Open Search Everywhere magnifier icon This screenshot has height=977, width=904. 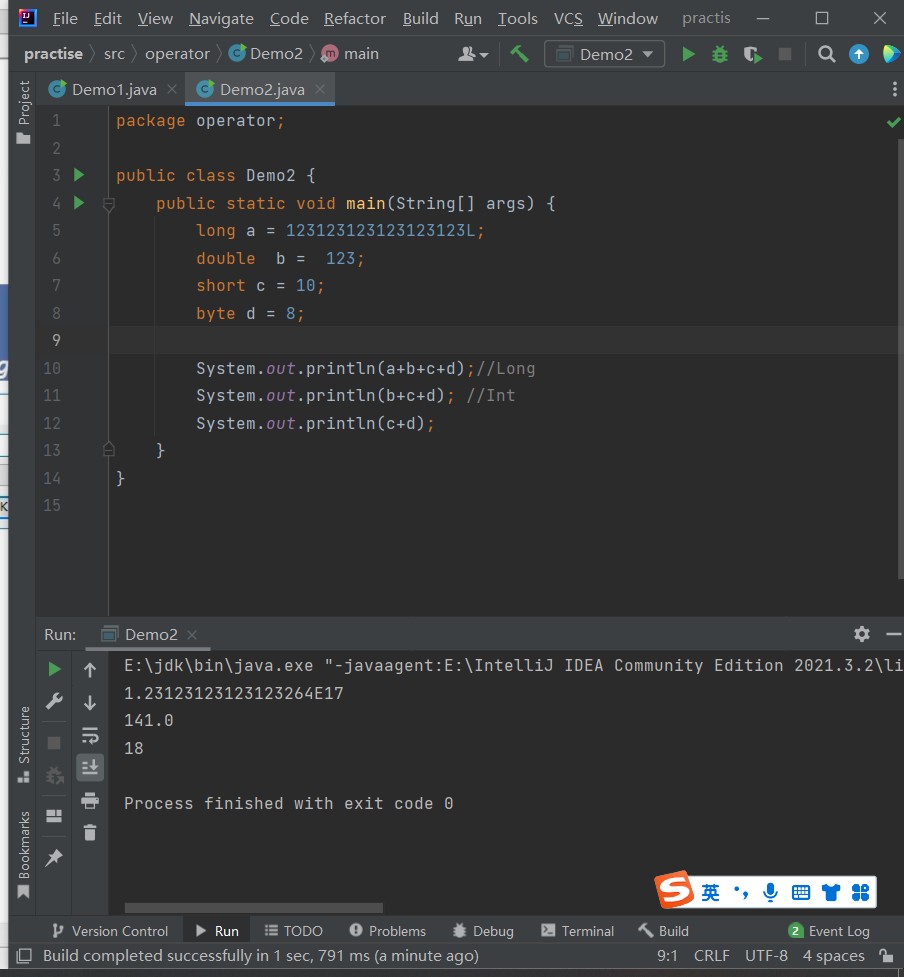click(x=826, y=54)
